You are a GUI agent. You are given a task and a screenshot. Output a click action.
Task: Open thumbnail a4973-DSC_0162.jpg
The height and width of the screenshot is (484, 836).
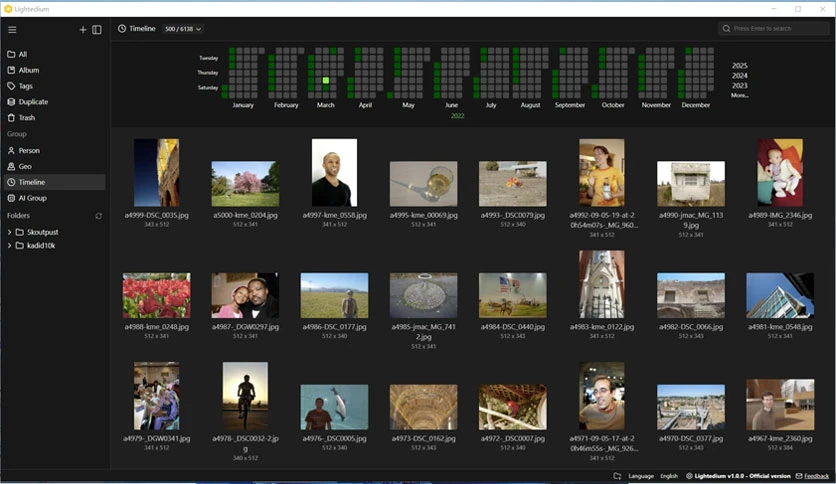[423, 407]
